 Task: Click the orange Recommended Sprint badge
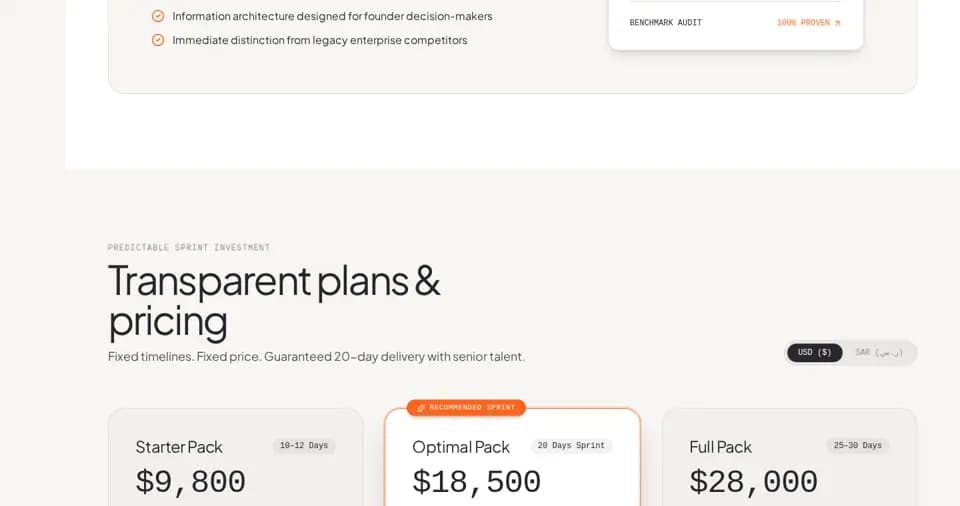click(x=466, y=408)
